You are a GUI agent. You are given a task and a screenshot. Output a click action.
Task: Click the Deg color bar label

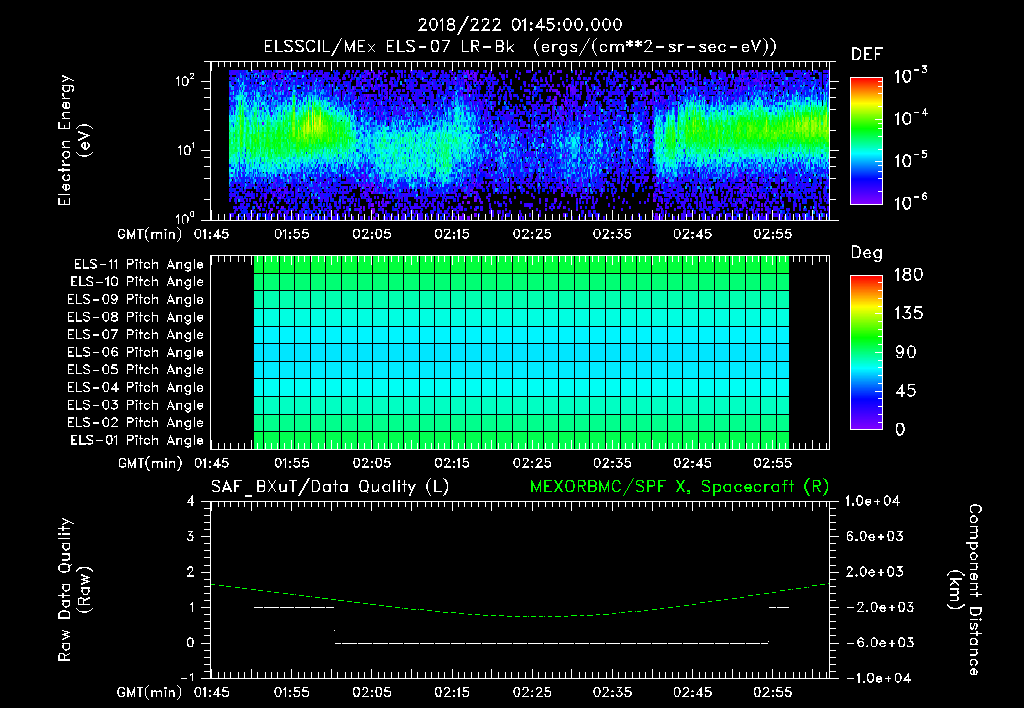(867, 253)
